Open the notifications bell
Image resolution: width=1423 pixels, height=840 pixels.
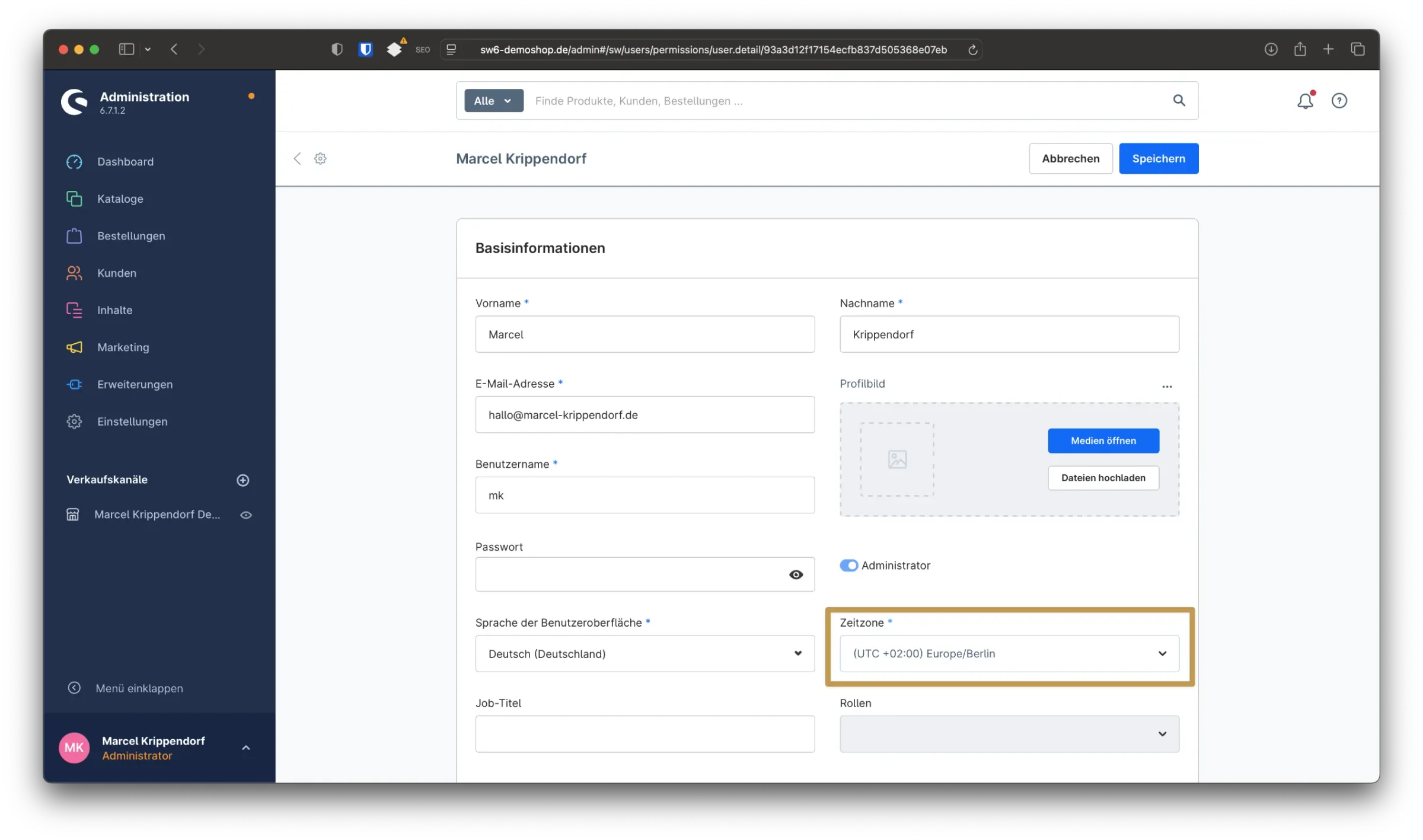click(1304, 100)
